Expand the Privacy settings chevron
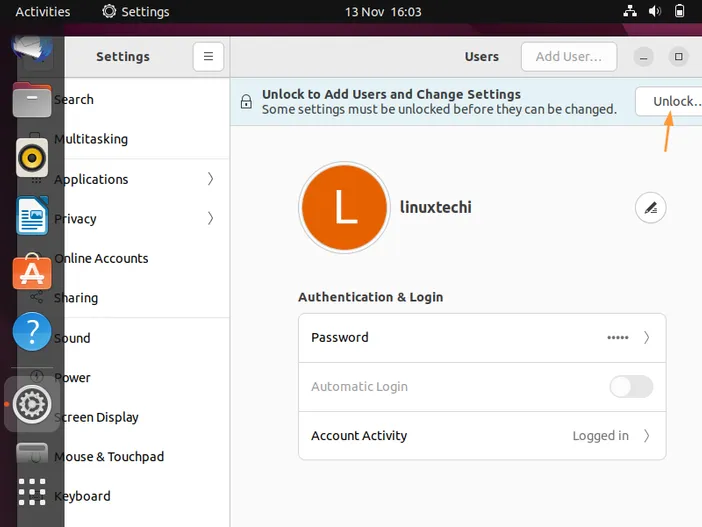Image resolution: width=702 pixels, height=527 pixels. [x=210, y=218]
